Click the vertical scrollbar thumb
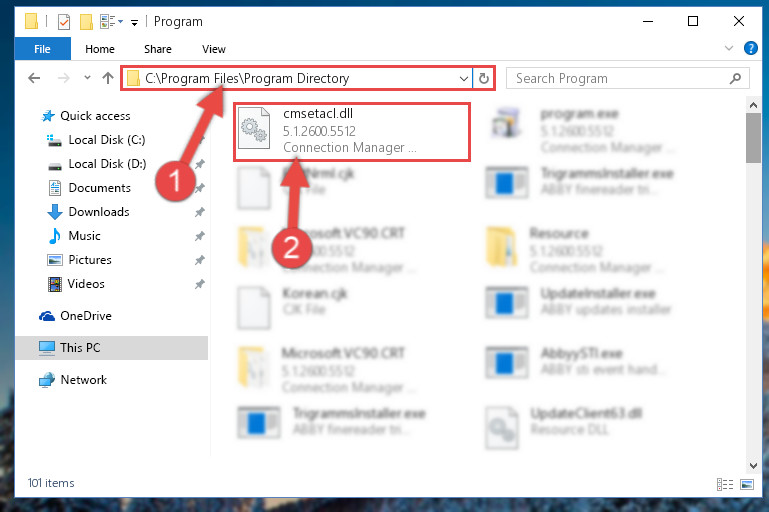The height and width of the screenshot is (512, 769). click(x=753, y=138)
